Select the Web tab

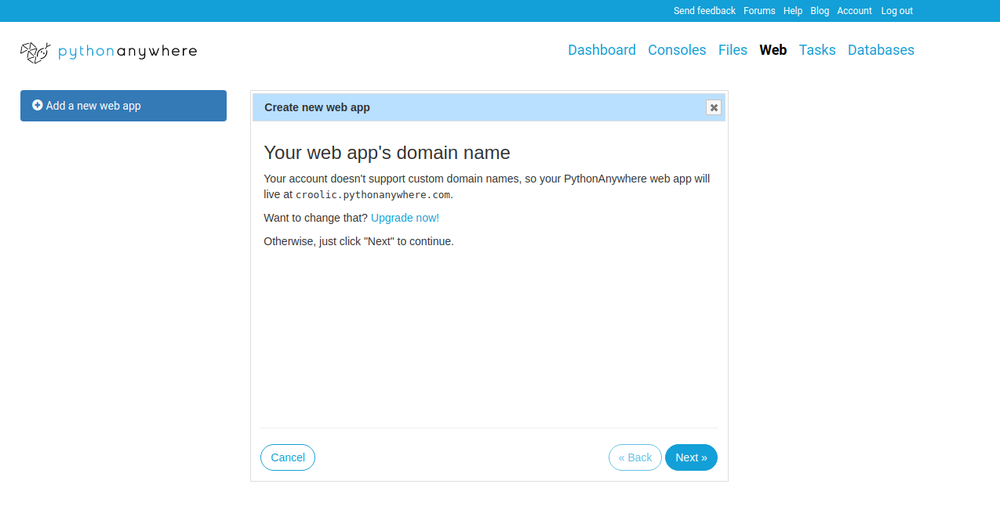tap(773, 50)
